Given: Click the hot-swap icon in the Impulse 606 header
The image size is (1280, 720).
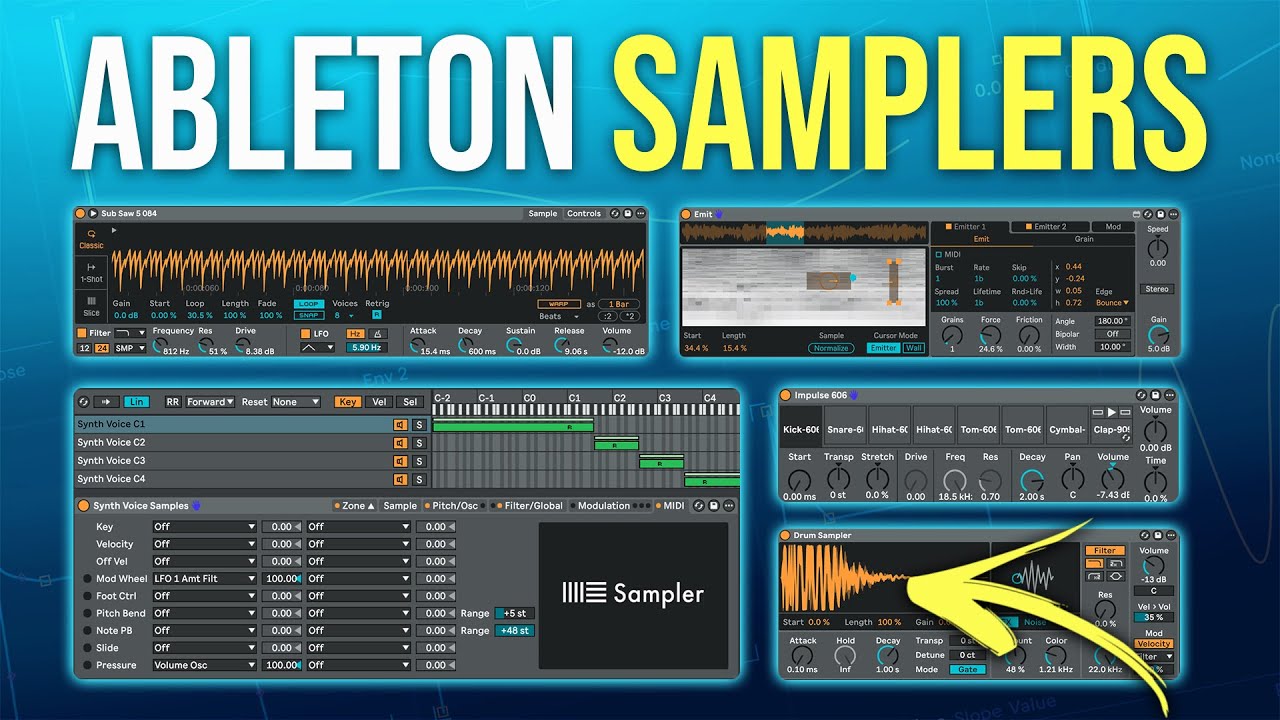Looking at the screenshot, I should point(1142,395).
